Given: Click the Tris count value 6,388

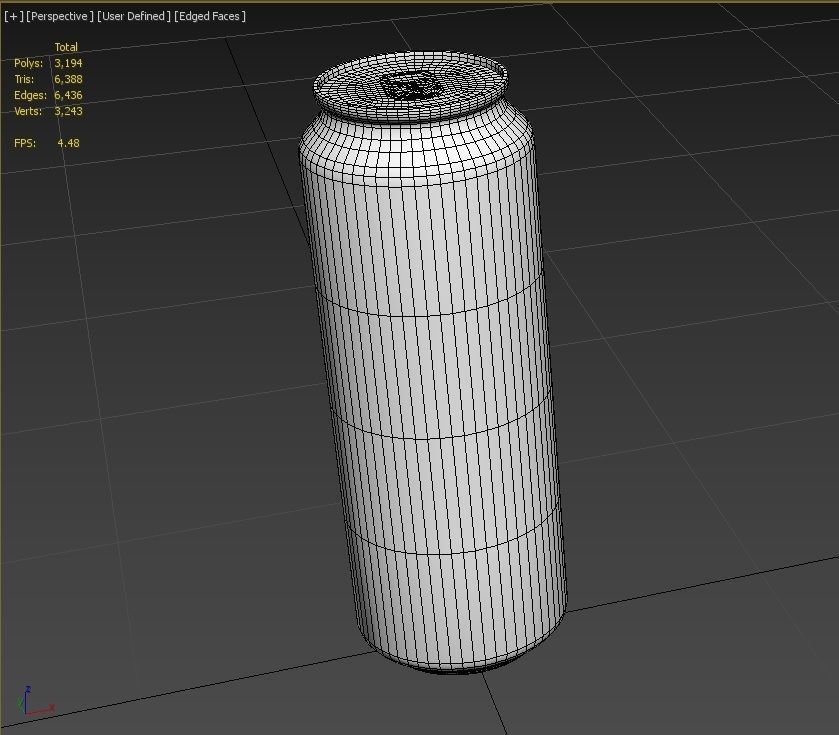Looking at the screenshot, I should click(68, 79).
